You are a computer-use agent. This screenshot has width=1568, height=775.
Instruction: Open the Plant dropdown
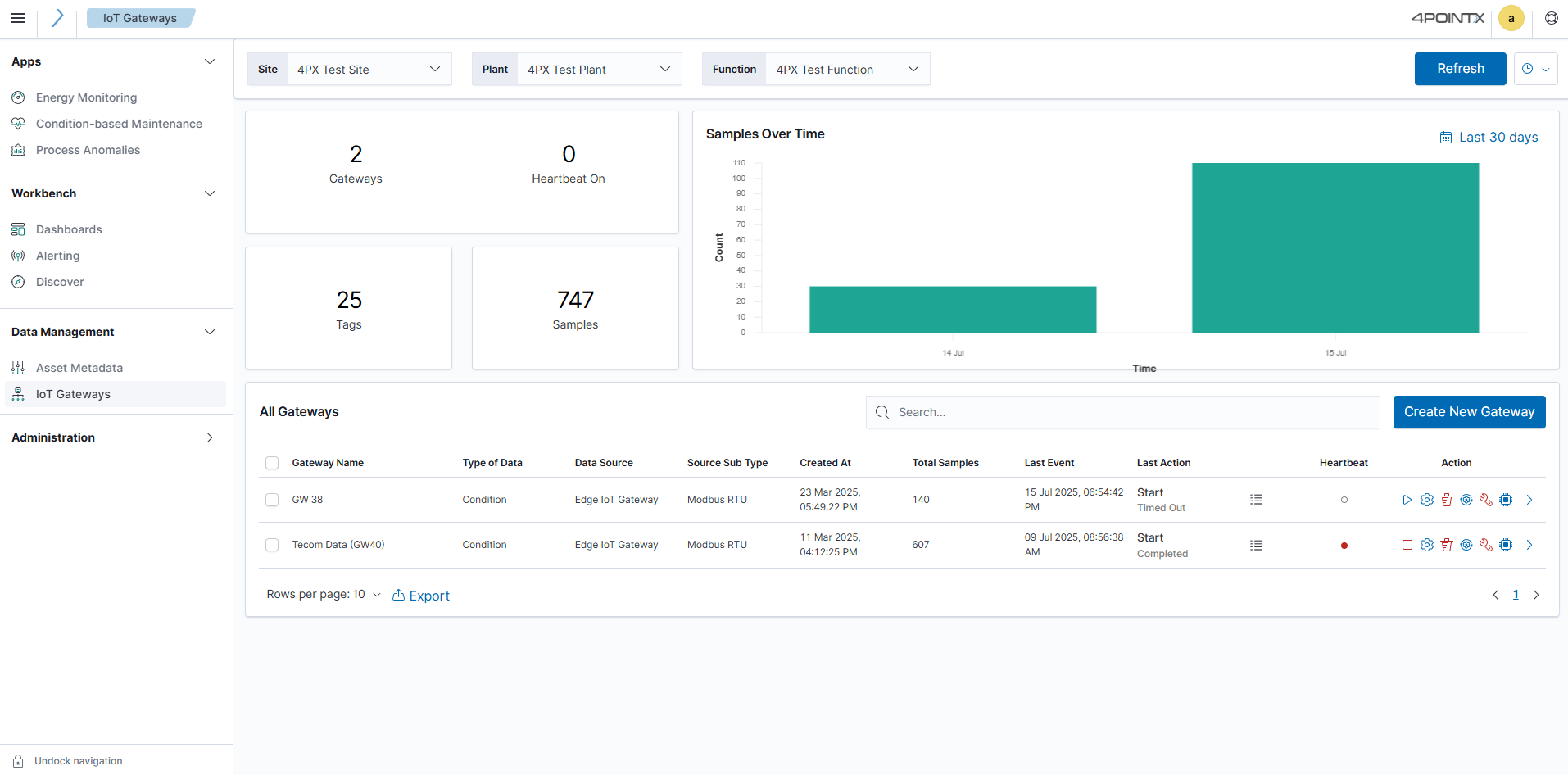tap(599, 70)
